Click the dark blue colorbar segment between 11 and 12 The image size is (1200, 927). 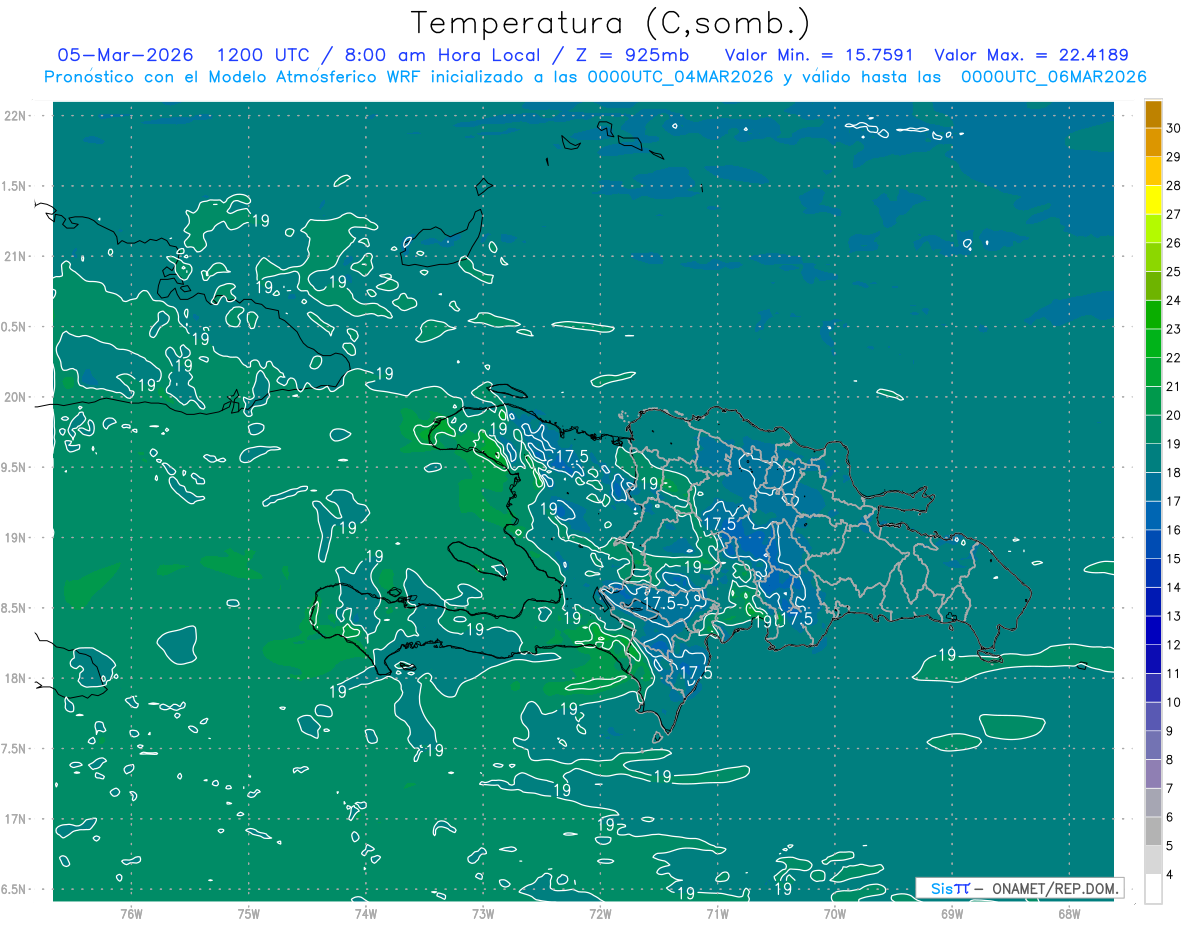(1154, 659)
